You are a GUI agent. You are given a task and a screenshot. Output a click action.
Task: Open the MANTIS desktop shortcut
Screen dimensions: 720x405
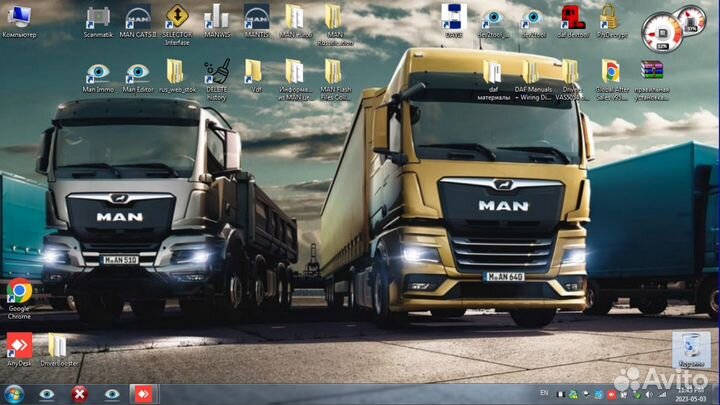coord(256,18)
